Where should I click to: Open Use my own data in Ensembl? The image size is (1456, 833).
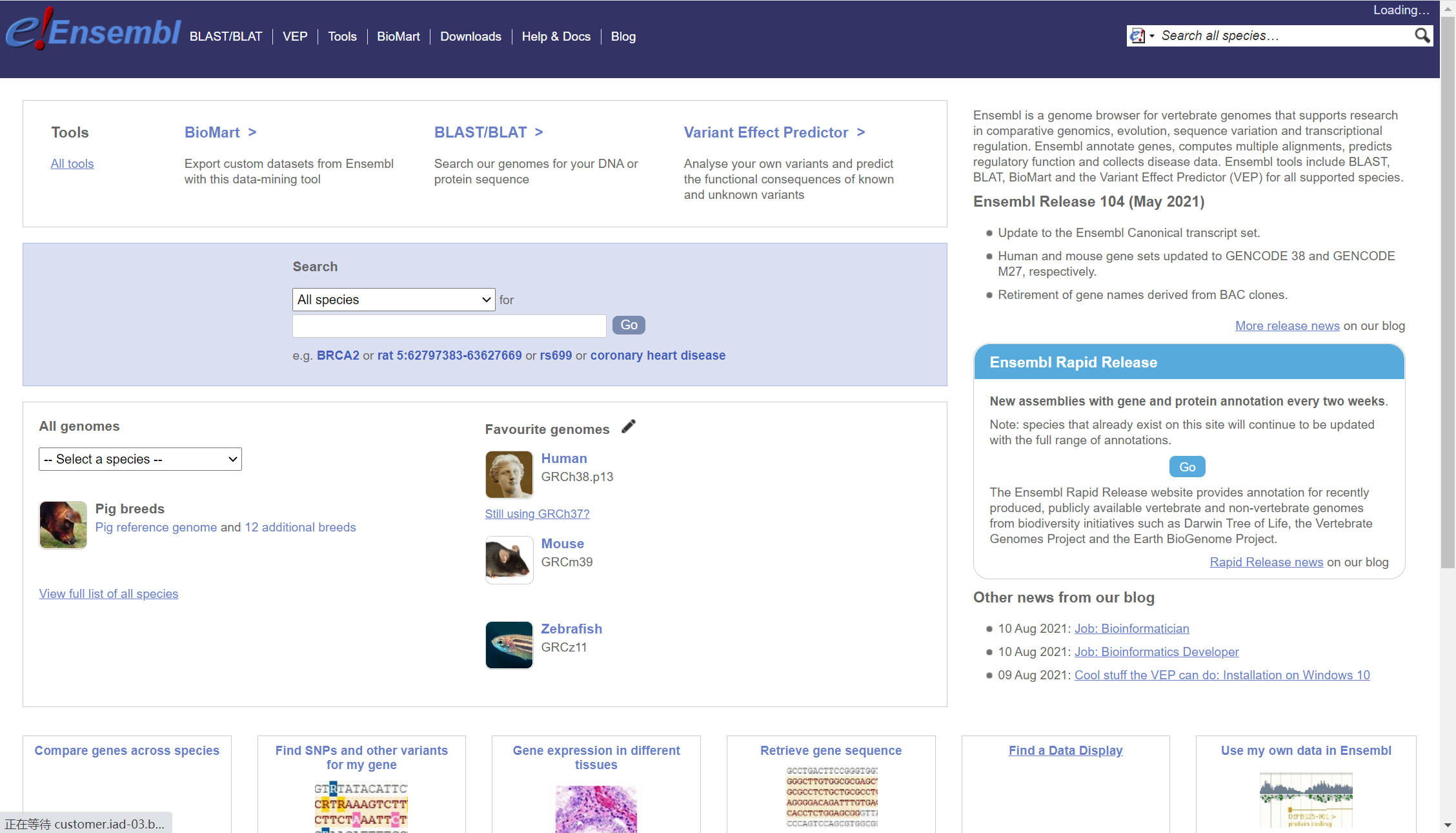pyautogui.click(x=1306, y=751)
